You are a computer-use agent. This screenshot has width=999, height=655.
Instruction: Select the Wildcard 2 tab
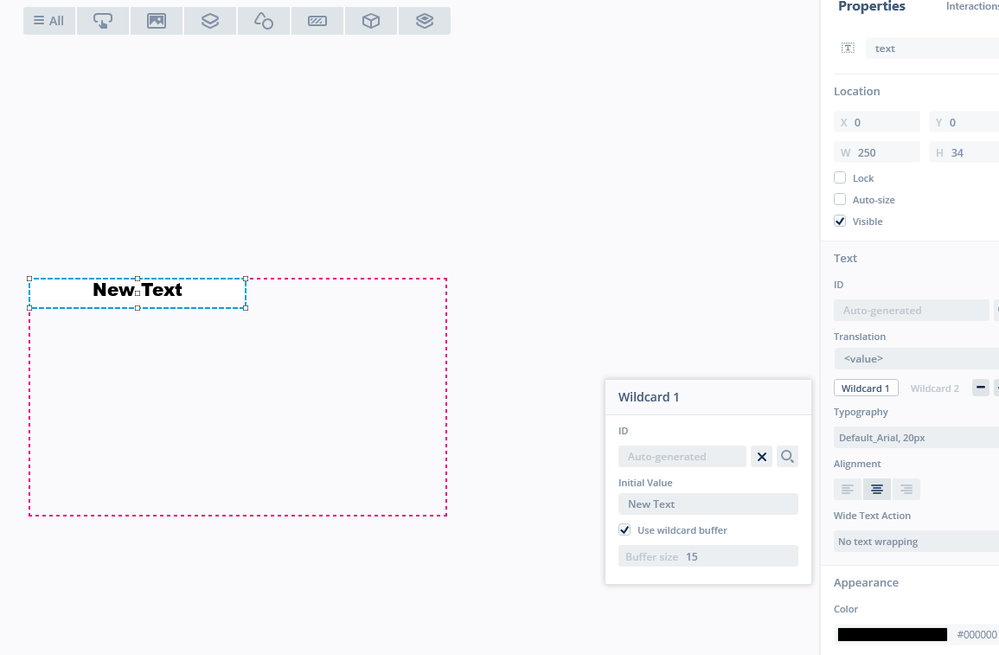[x=935, y=389]
